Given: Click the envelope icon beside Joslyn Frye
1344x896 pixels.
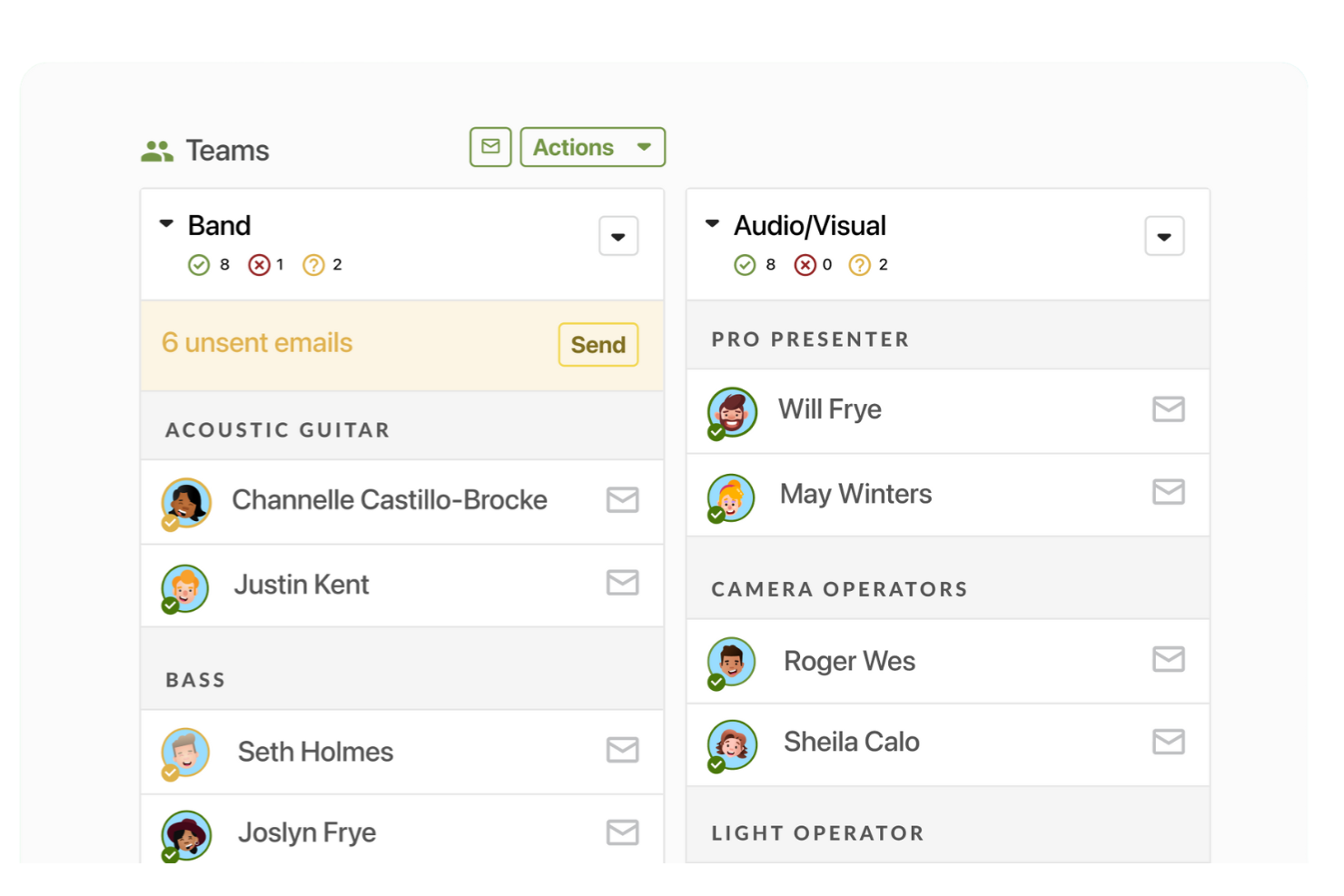Looking at the screenshot, I should (x=622, y=831).
